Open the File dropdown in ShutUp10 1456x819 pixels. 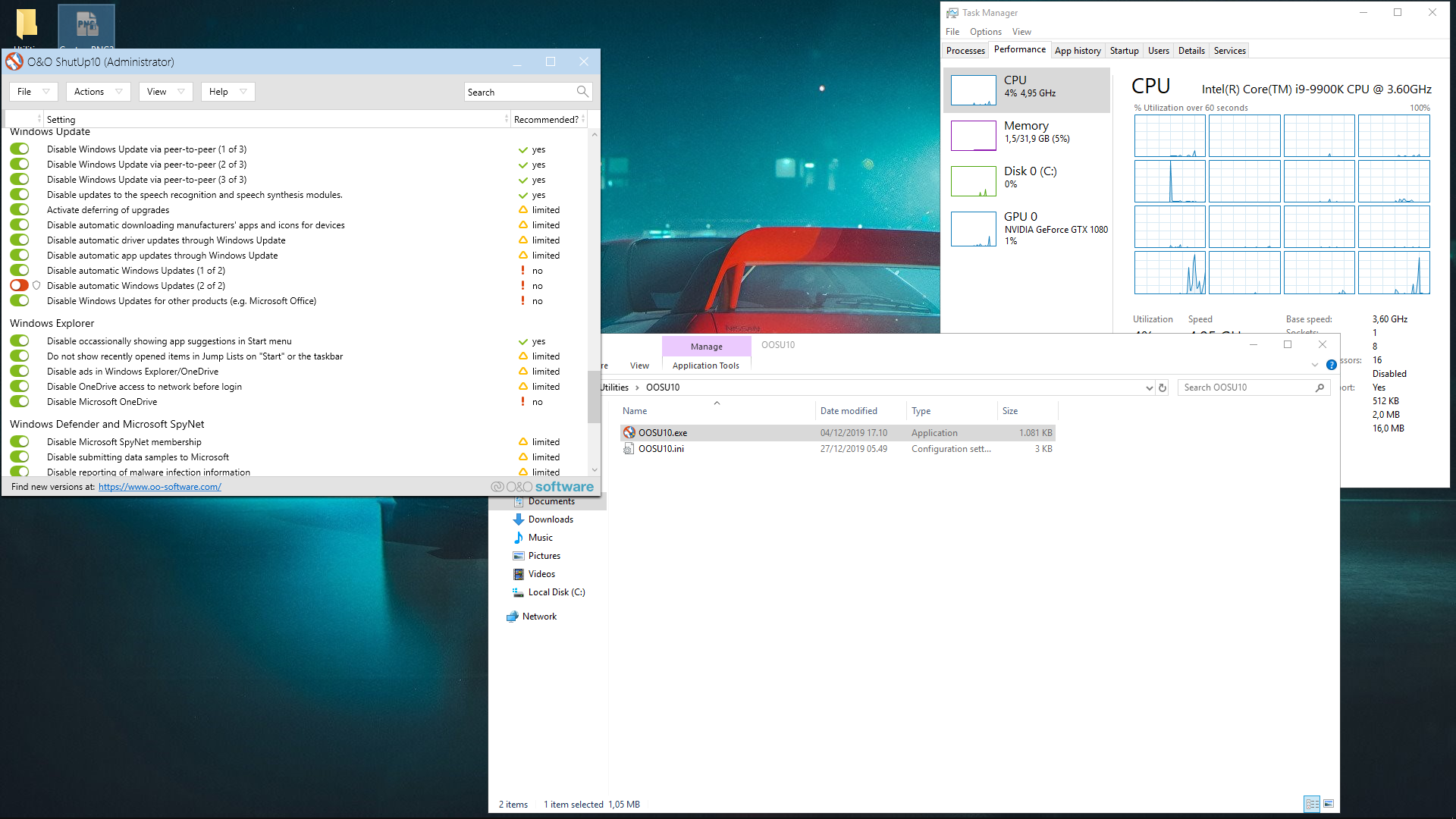click(x=33, y=92)
